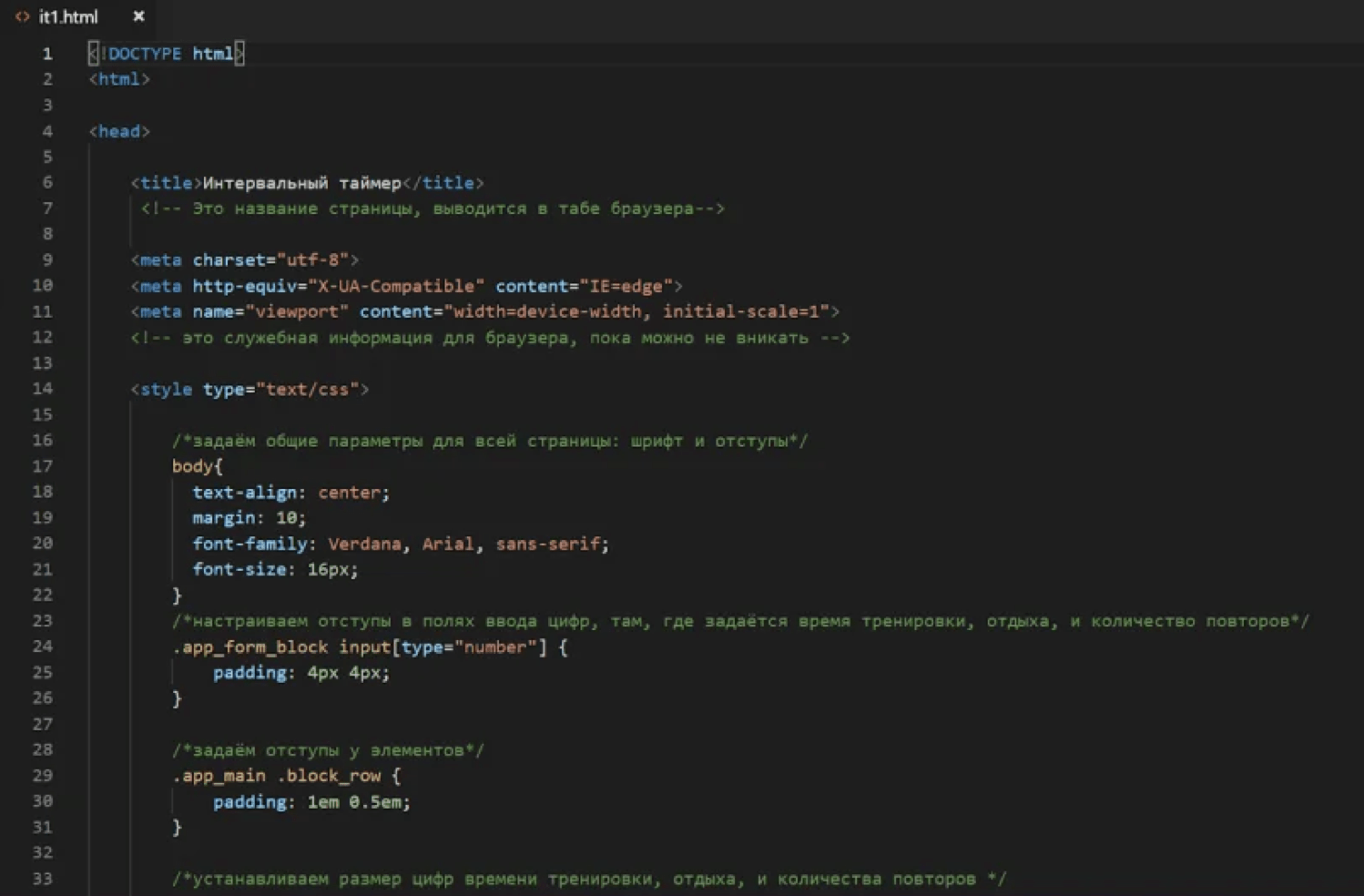1364x896 pixels.
Task: Click the body selector
Action: pos(192,466)
